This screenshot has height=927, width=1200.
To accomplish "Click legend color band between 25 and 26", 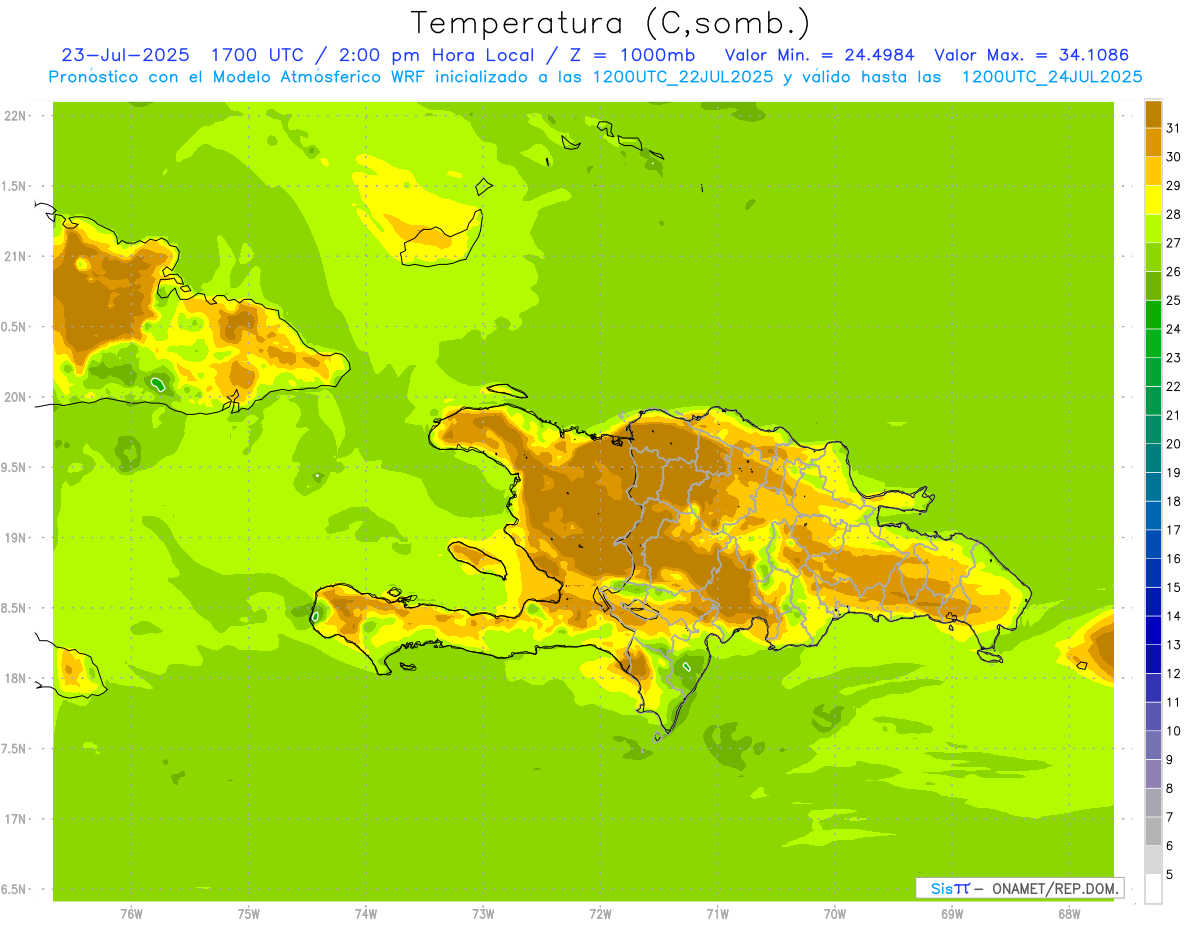I will pos(1153,286).
